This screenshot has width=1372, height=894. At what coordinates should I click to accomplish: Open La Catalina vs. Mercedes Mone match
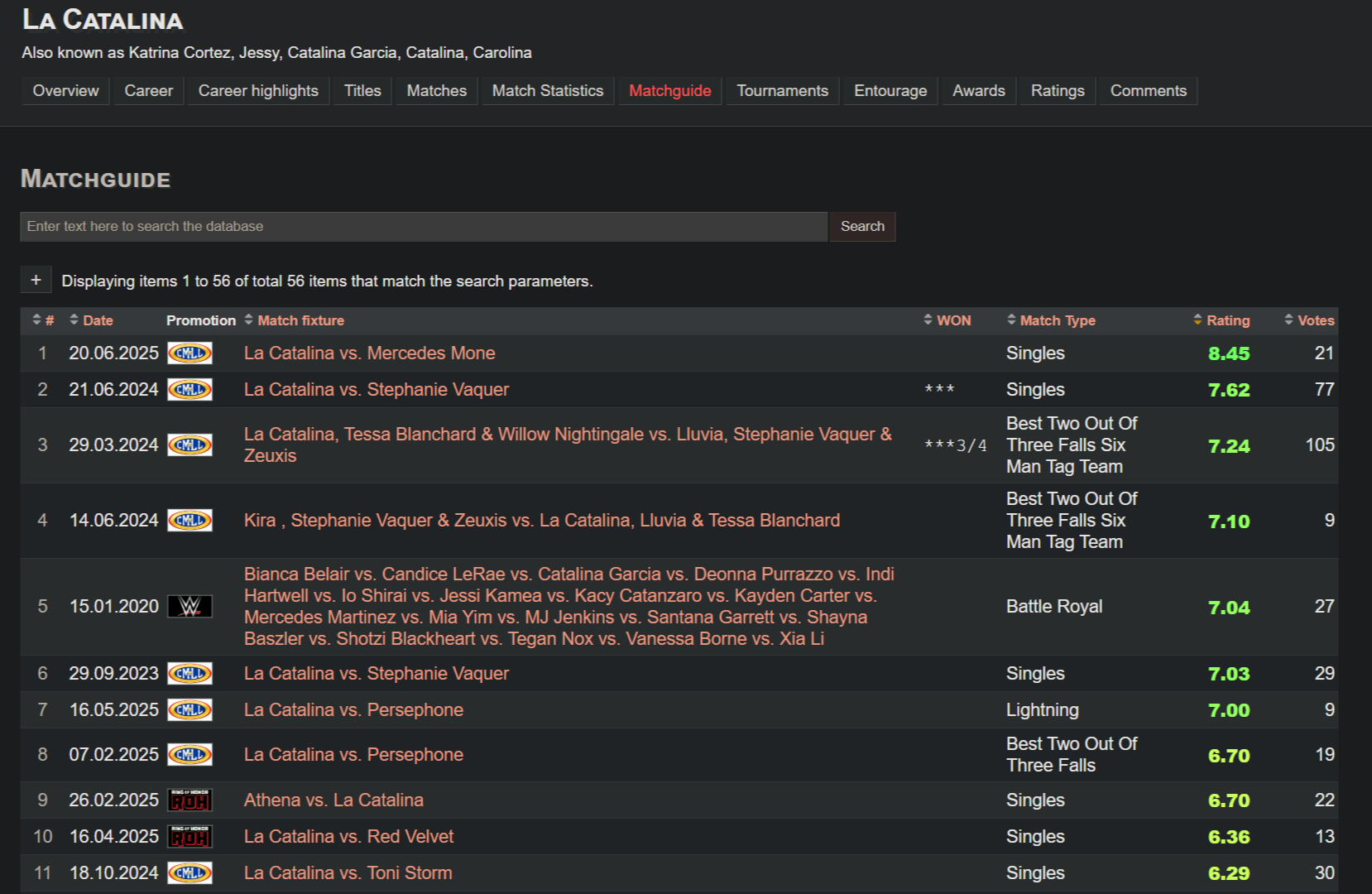pyautogui.click(x=369, y=353)
